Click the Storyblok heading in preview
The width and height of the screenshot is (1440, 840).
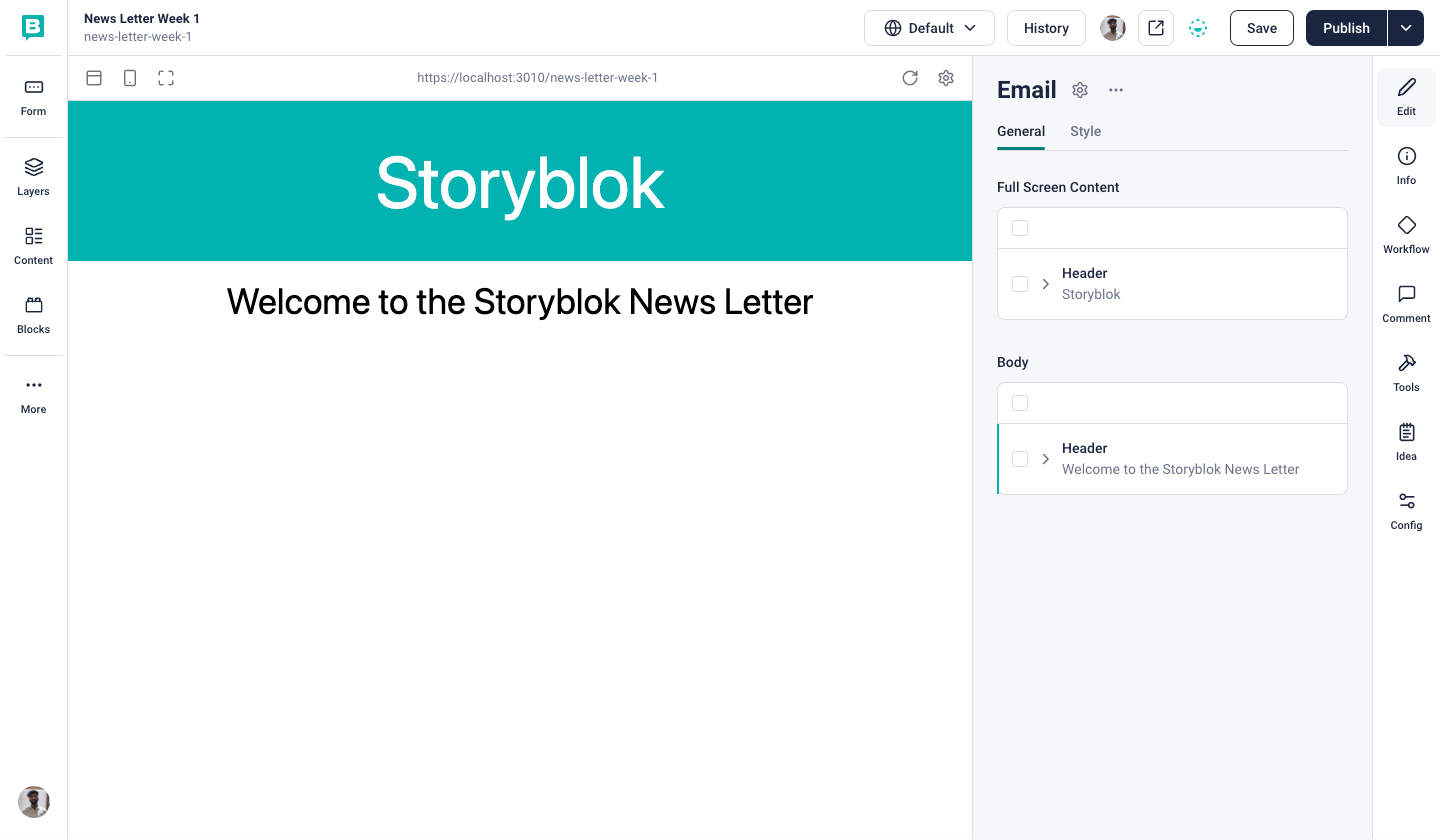520,182
